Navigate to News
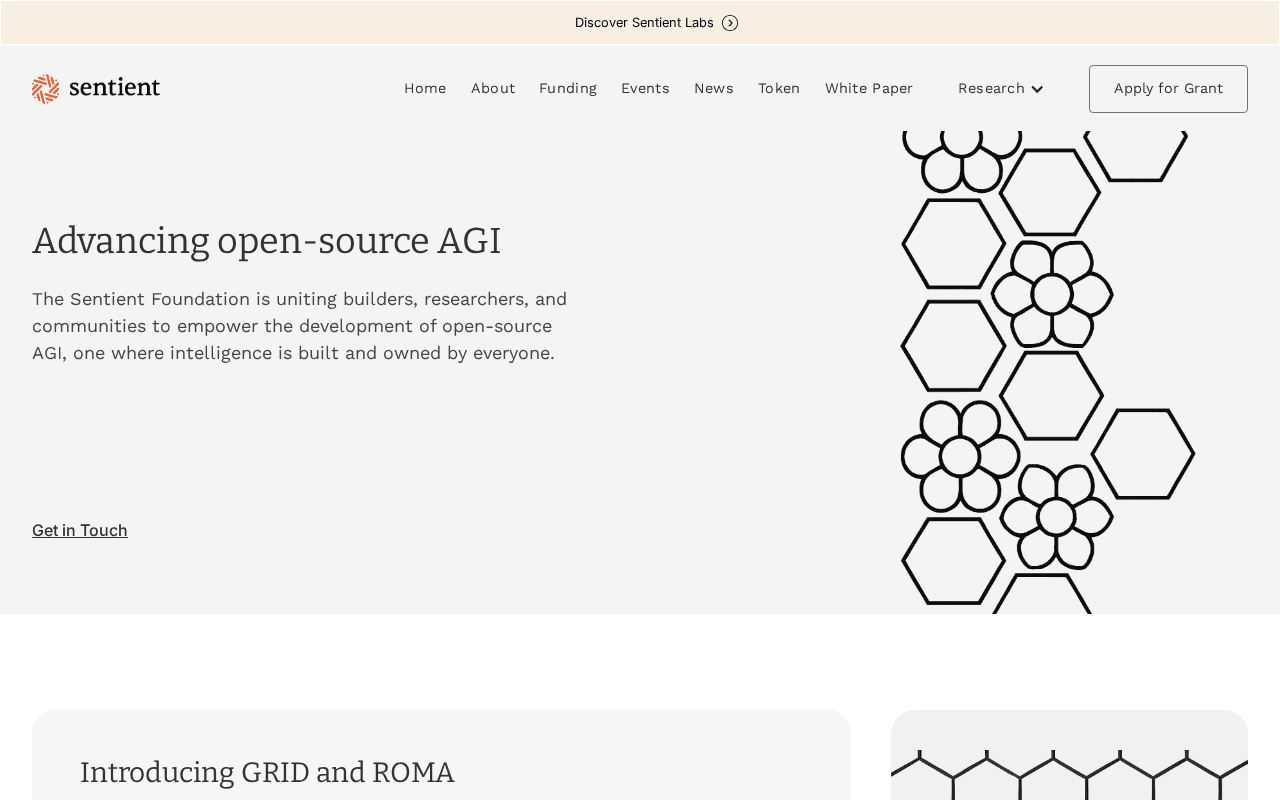 [x=714, y=88]
